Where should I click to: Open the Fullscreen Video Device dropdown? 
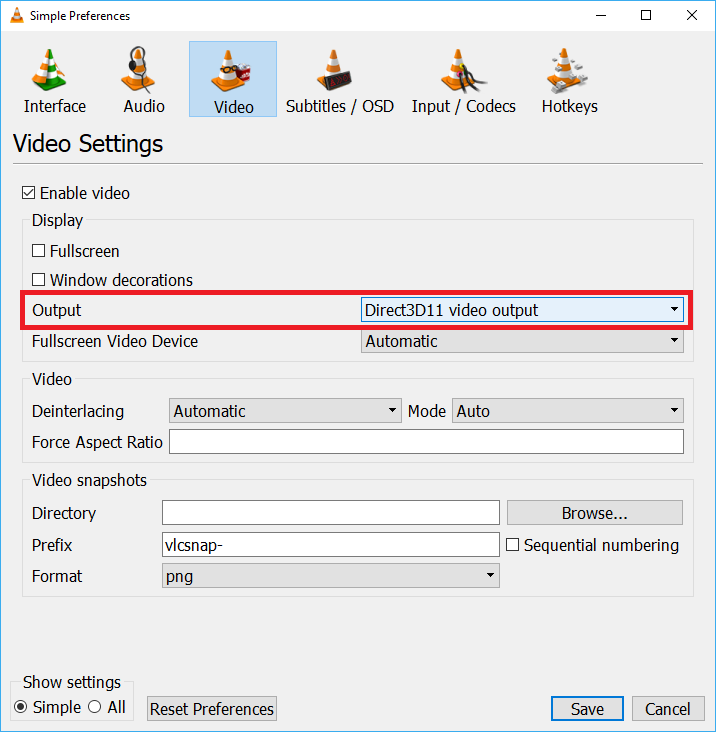pyautogui.click(x=522, y=341)
